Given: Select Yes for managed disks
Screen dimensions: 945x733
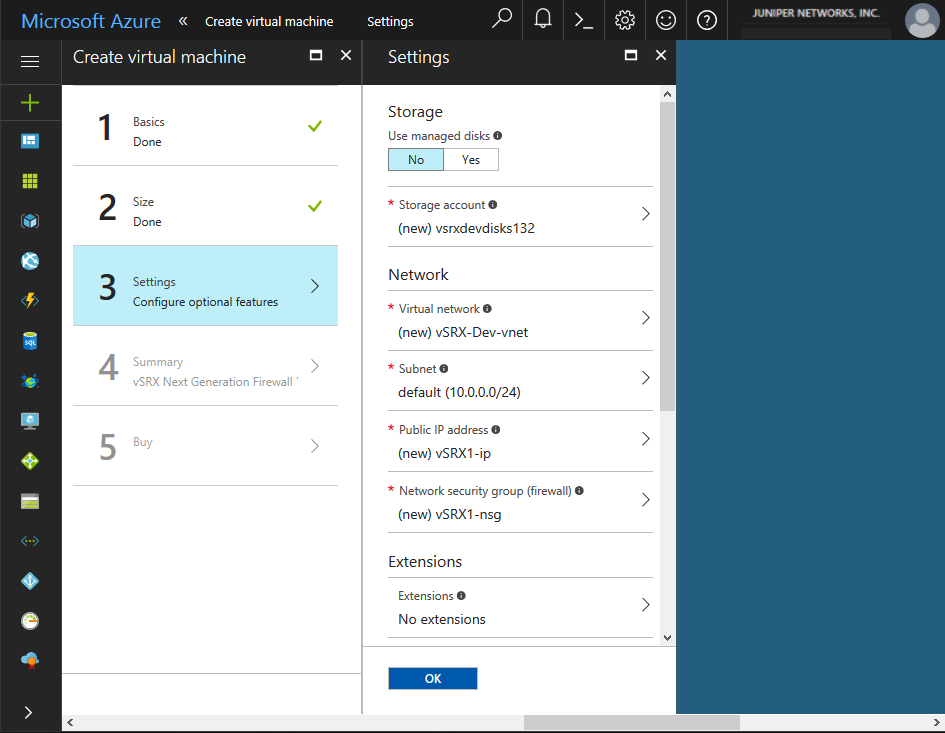Looking at the screenshot, I should click(471, 160).
